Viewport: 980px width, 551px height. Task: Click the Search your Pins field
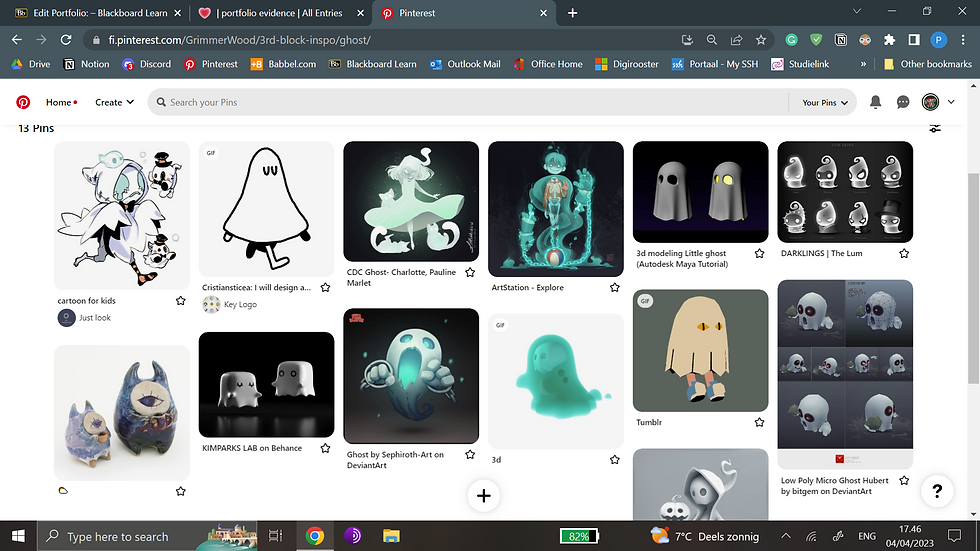tap(469, 102)
